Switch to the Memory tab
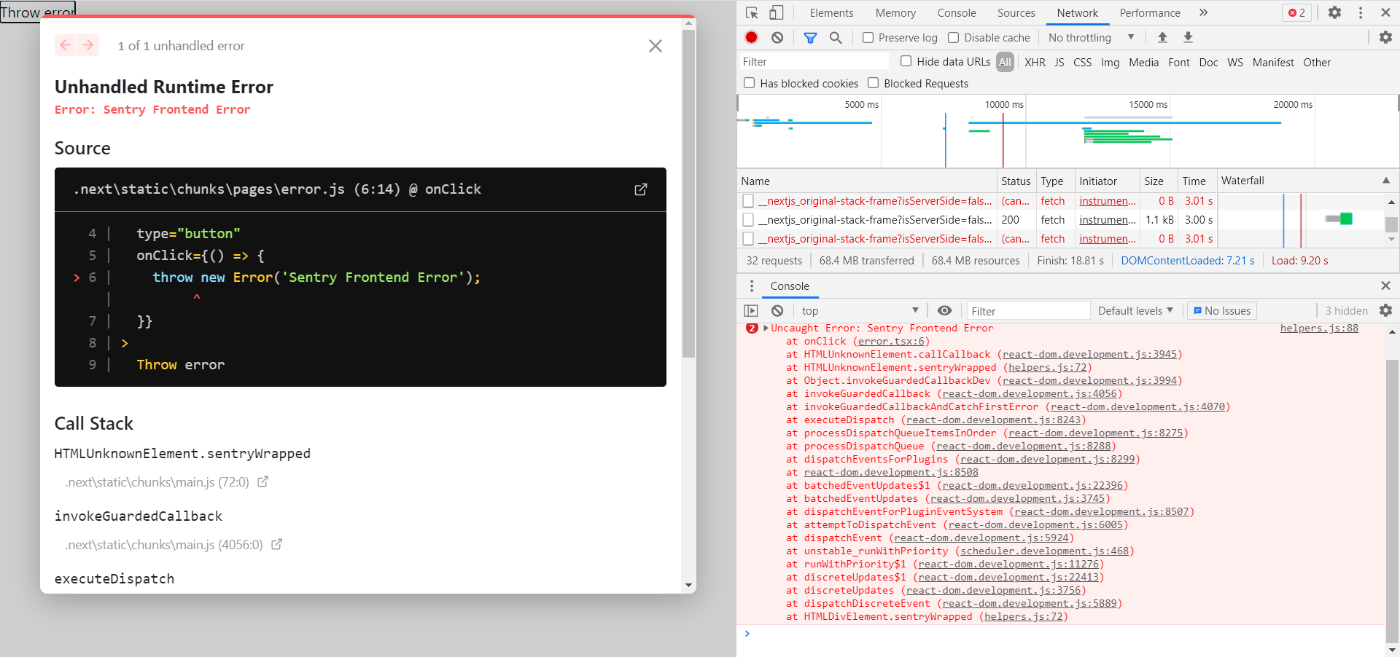The width and height of the screenshot is (1400, 657). pyautogui.click(x=895, y=13)
